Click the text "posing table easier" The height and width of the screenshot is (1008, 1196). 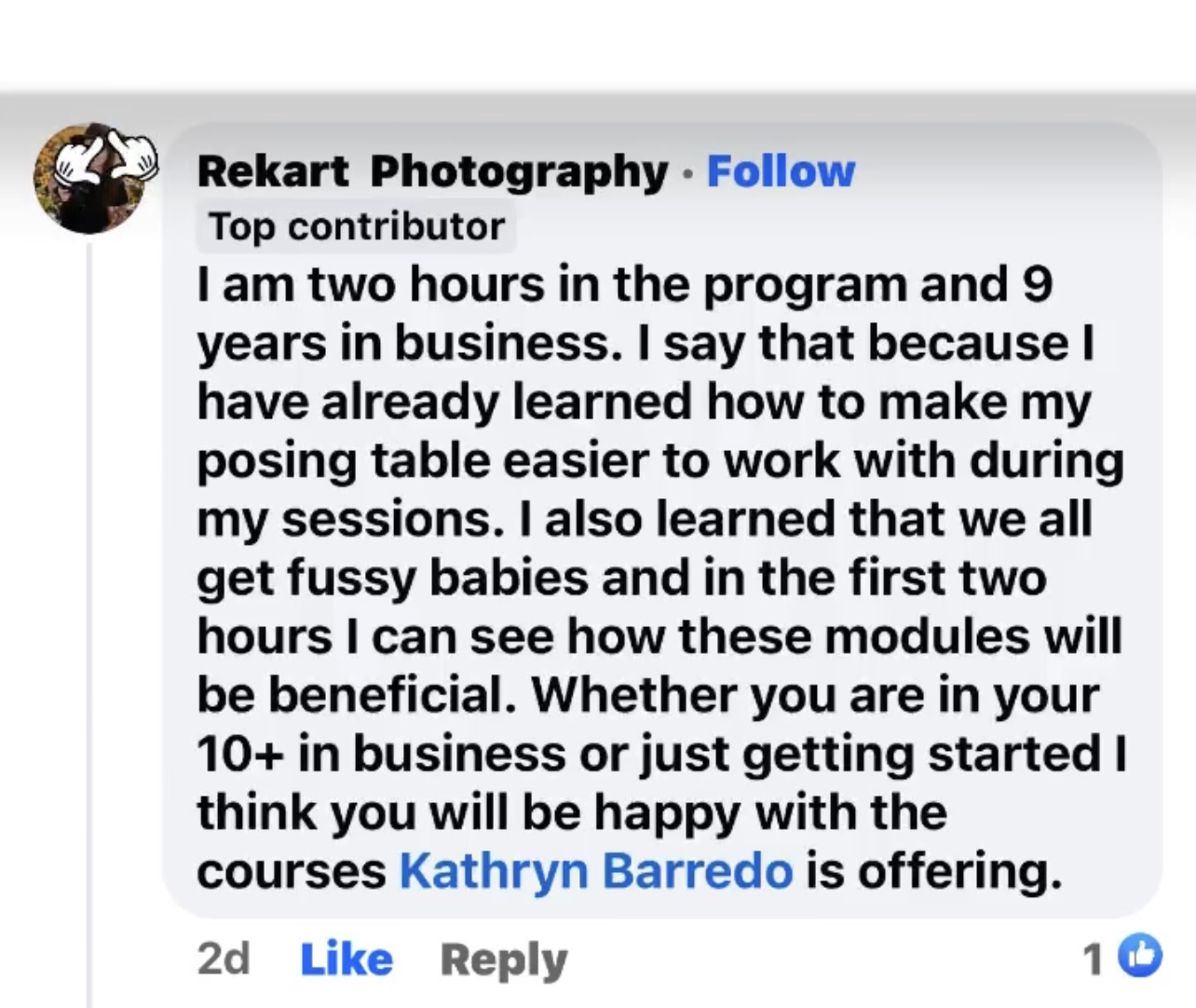tap(427, 461)
